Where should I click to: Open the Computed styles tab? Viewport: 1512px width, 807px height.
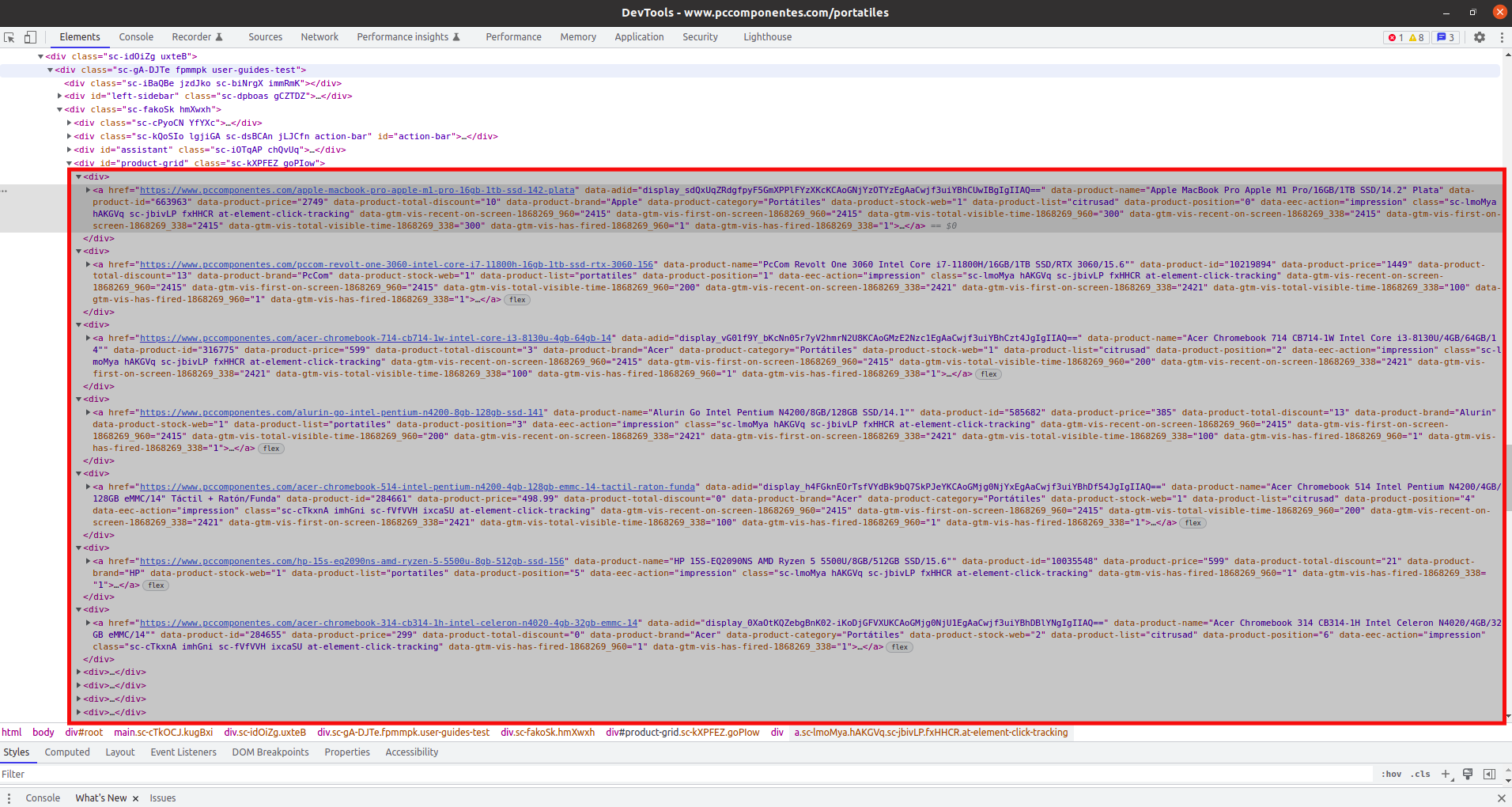[67, 752]
